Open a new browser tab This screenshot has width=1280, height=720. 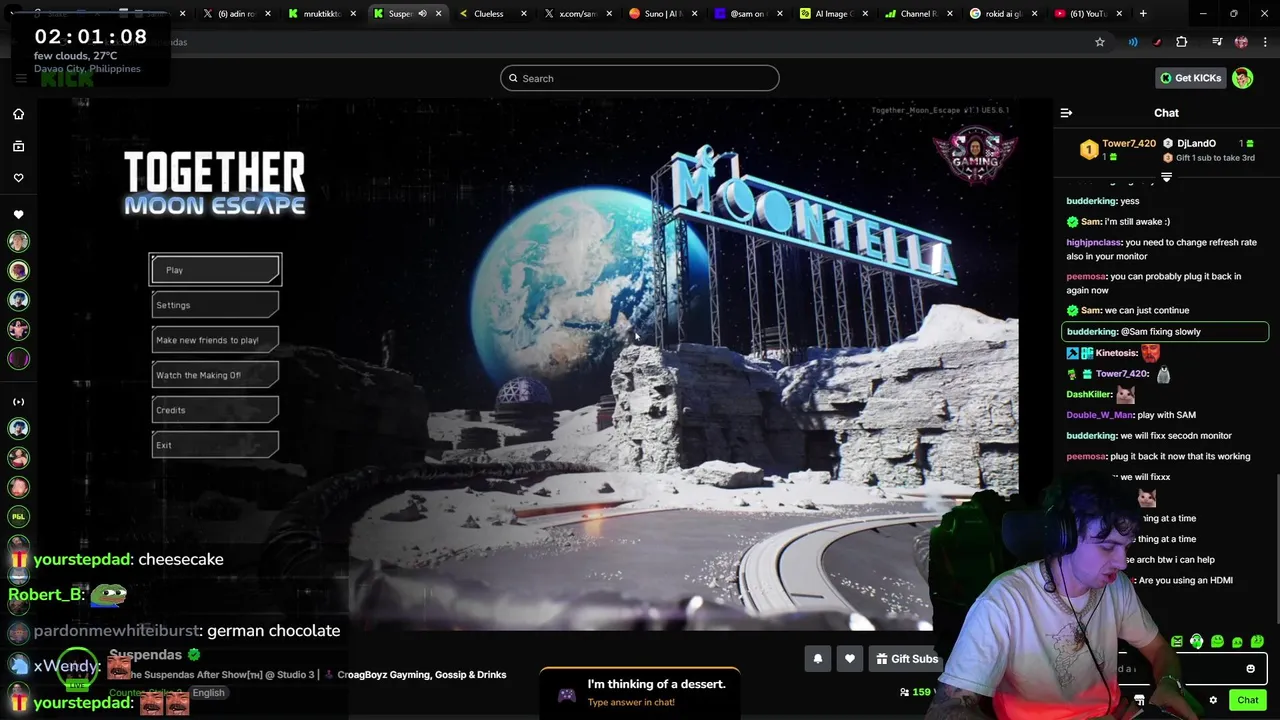pos(1143,14)
